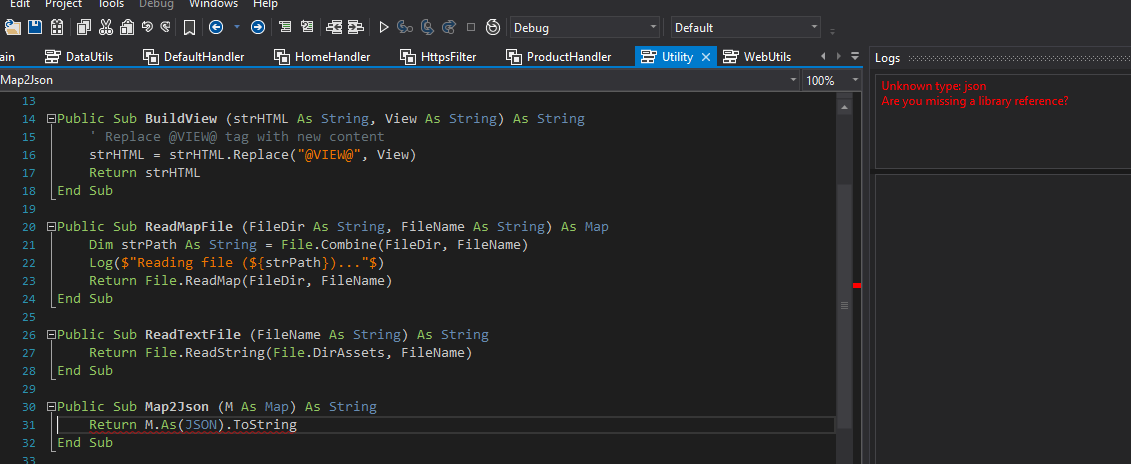1131x464 pixels.
Task: Click the 'Unknown type: json' error message
Action: point(933,87)
